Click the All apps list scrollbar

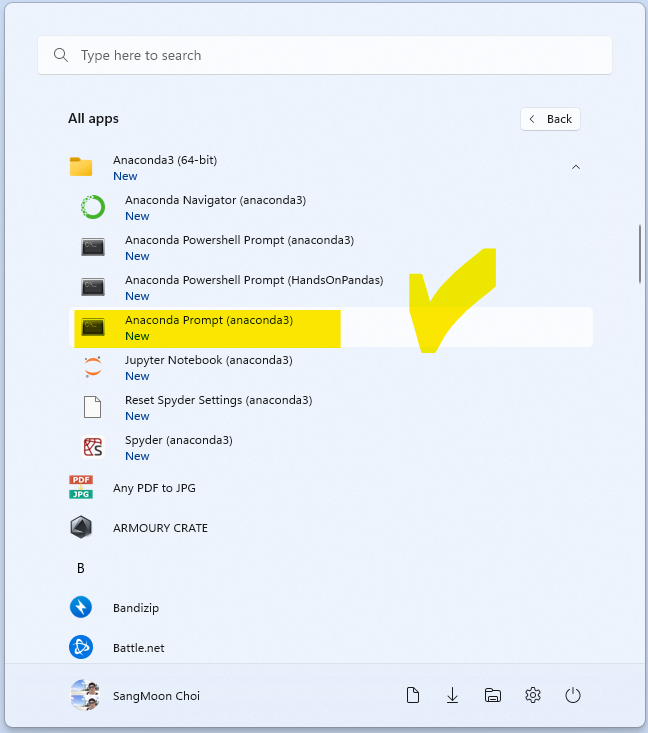(640, 254)
